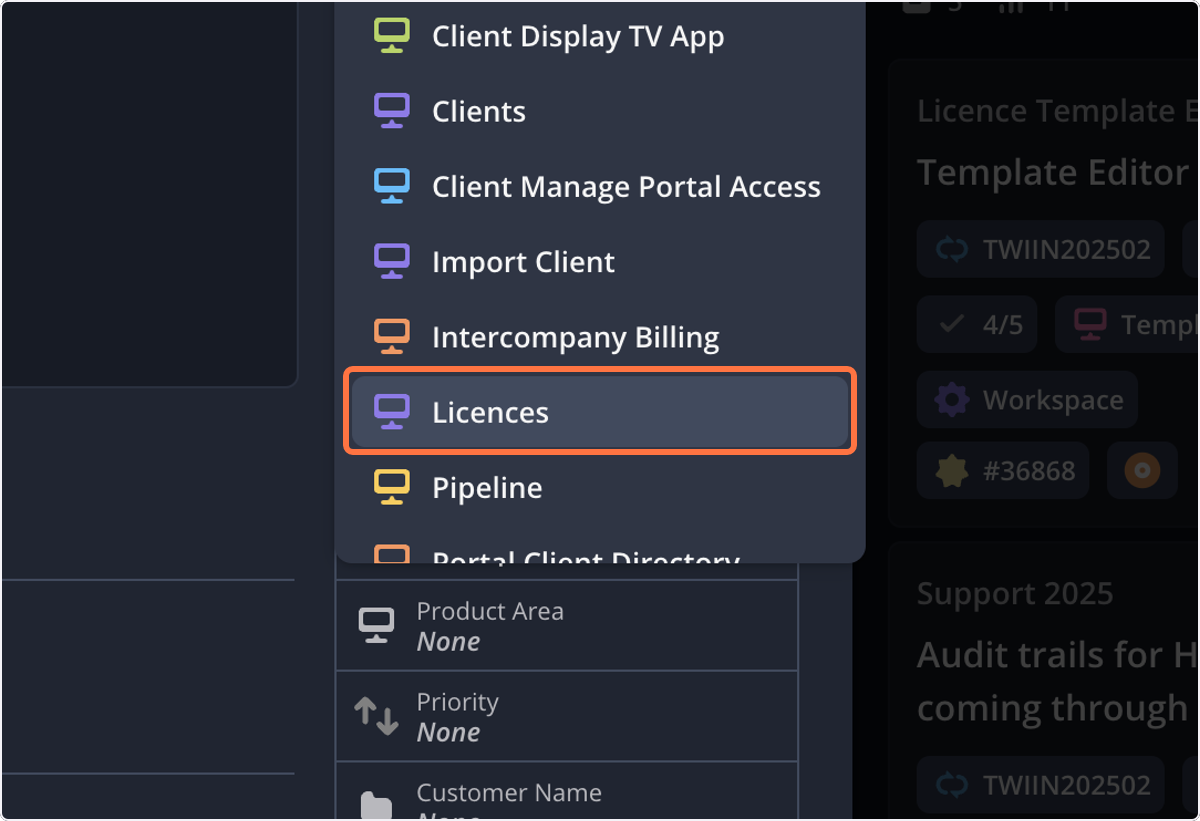Click the #36868 badge

point(1003,471)
